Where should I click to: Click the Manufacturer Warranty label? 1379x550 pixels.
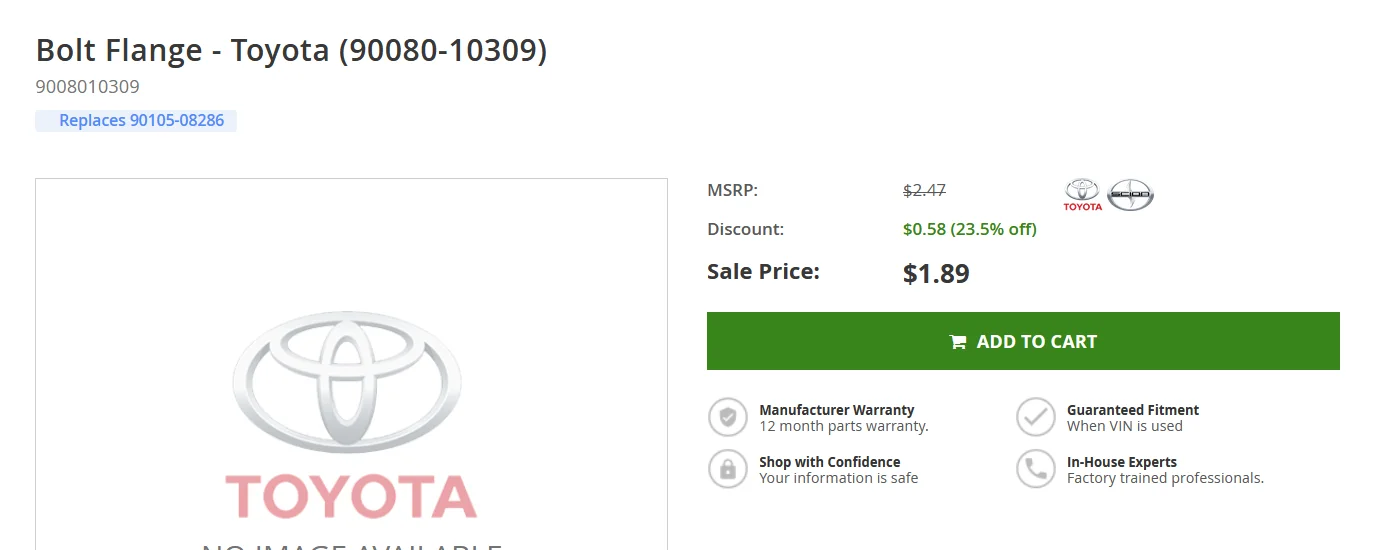[836, 410]
